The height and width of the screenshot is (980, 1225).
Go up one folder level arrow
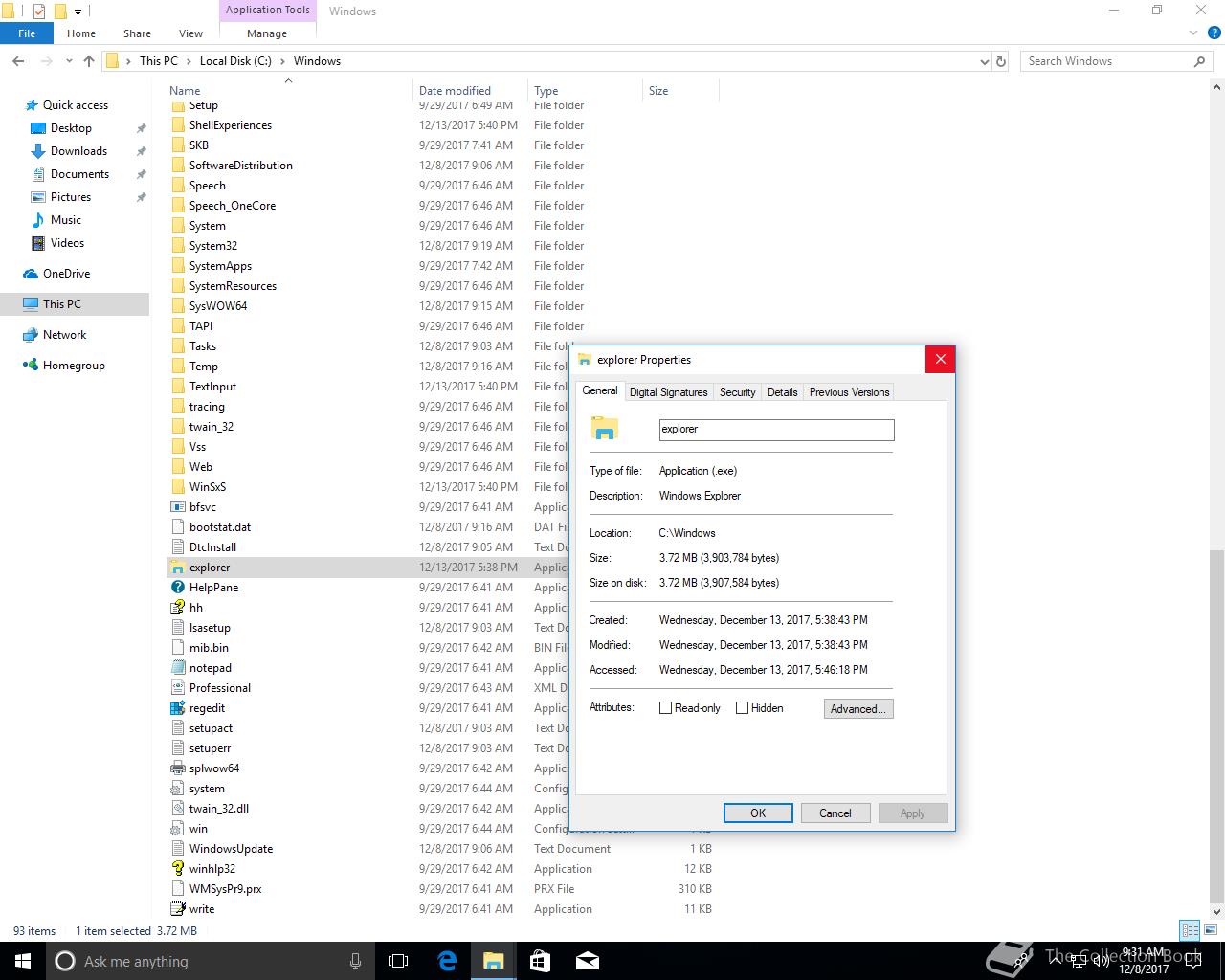89,61
